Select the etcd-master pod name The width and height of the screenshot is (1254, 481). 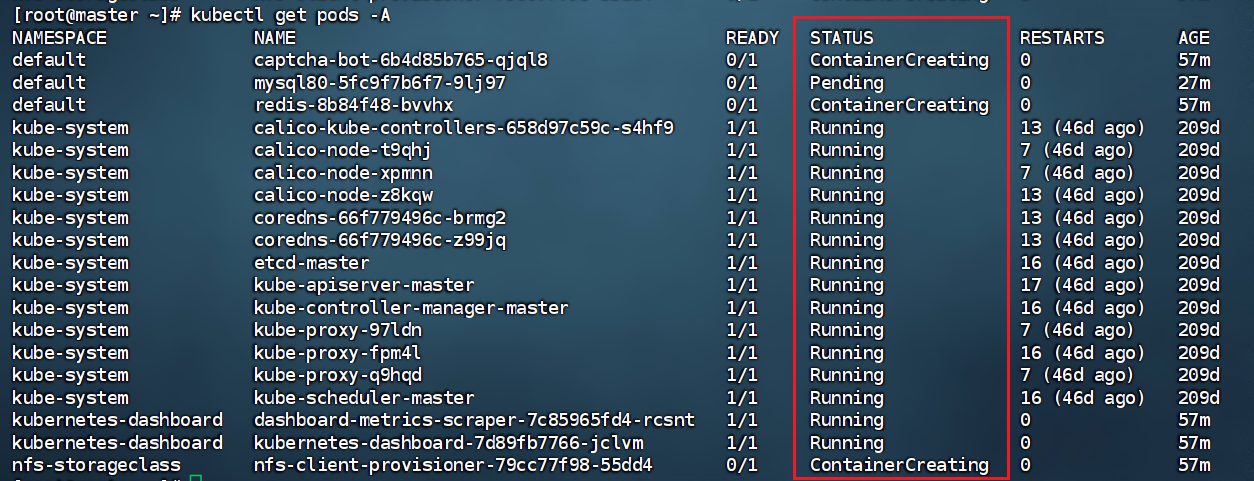[x=311, y=263]
